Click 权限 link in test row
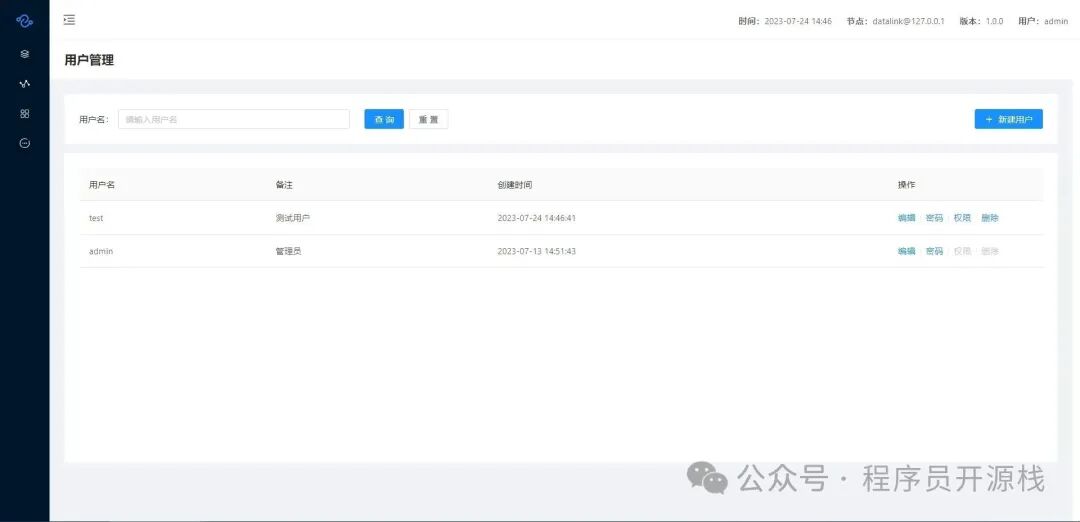Screen dimensions: 1080x522 point(962,218)
